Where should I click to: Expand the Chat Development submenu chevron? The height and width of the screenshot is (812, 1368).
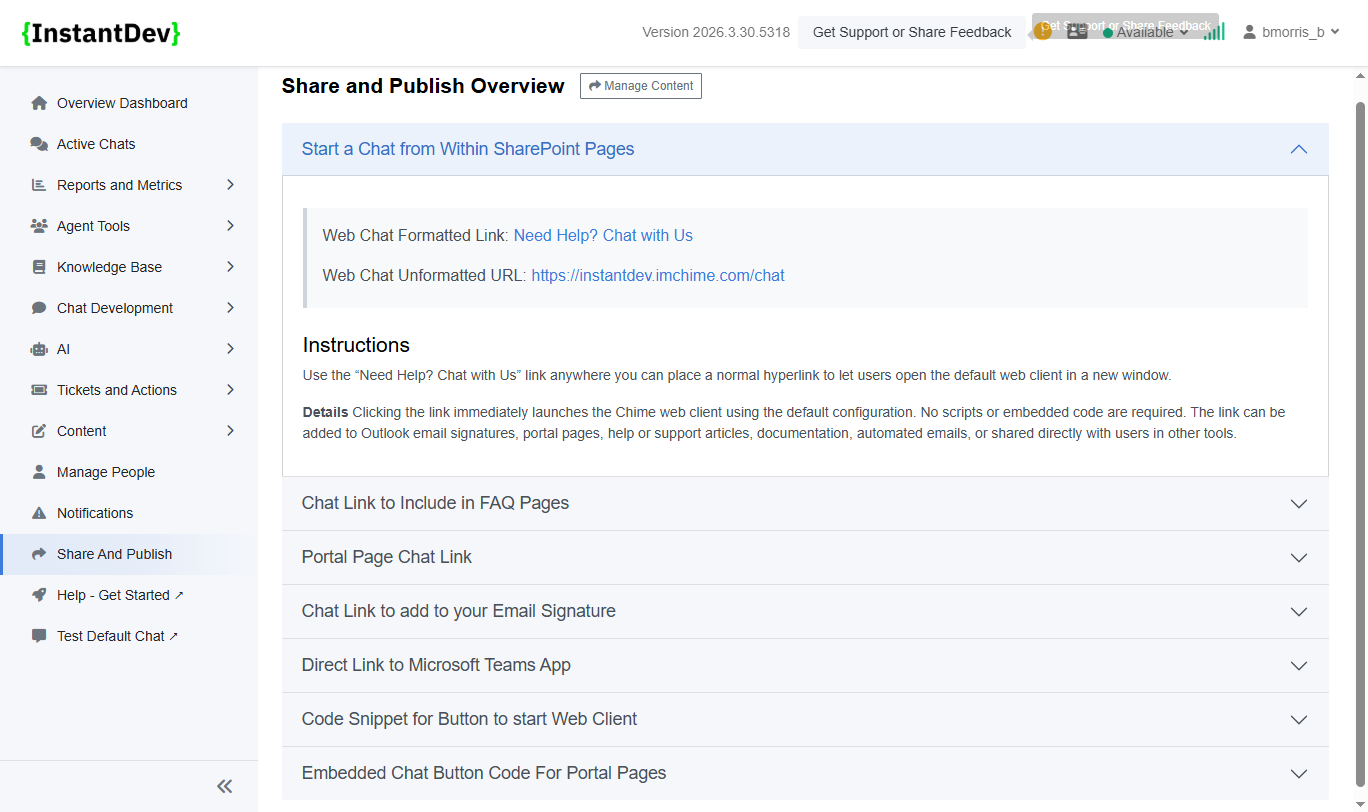(x=230, y=308)
